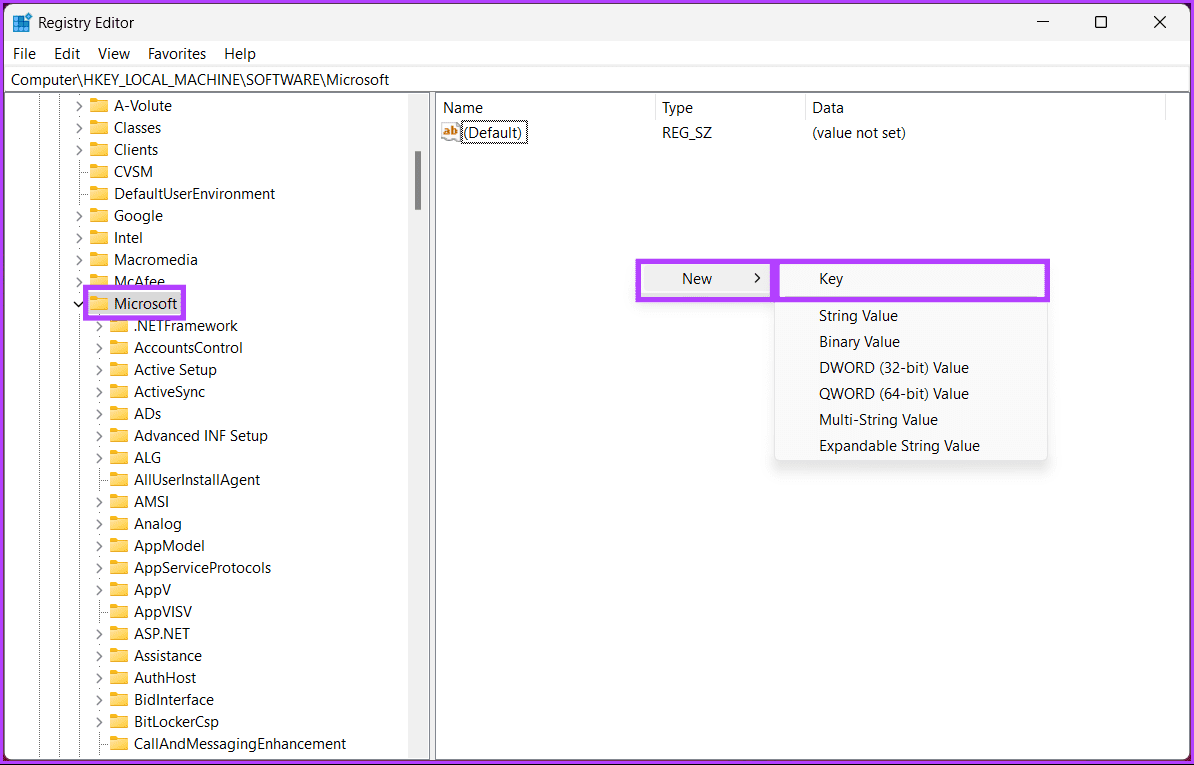Click the (value not set) data cell

[x=859, y=133]
